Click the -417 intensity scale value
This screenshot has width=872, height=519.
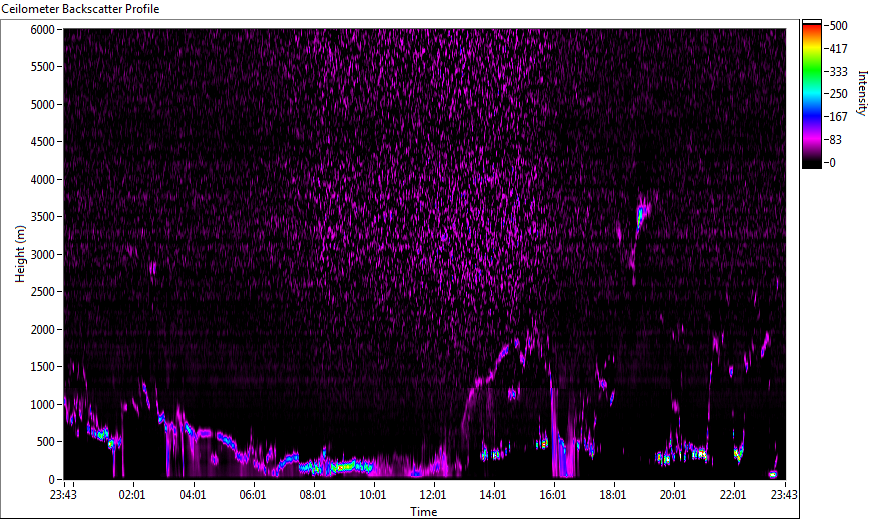[x=837, y=48]
